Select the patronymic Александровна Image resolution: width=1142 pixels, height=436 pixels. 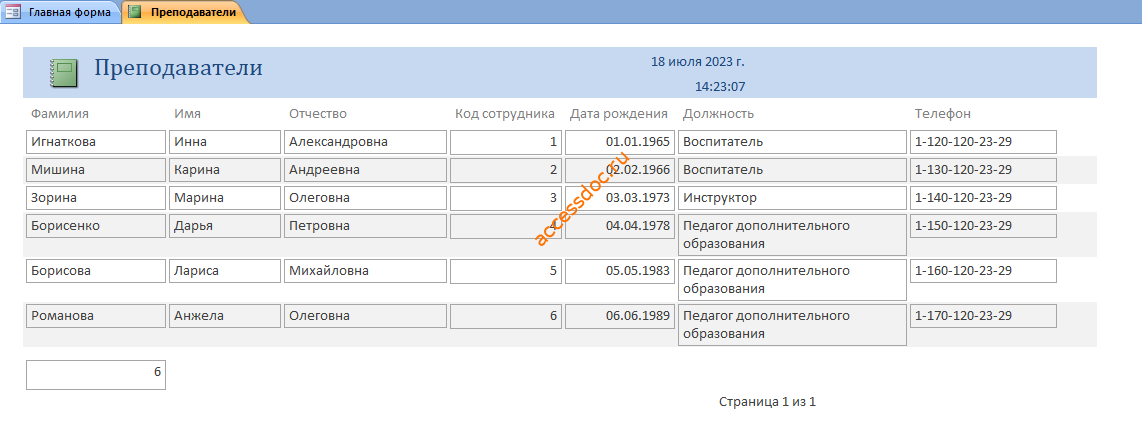click(x=365, y=142)
